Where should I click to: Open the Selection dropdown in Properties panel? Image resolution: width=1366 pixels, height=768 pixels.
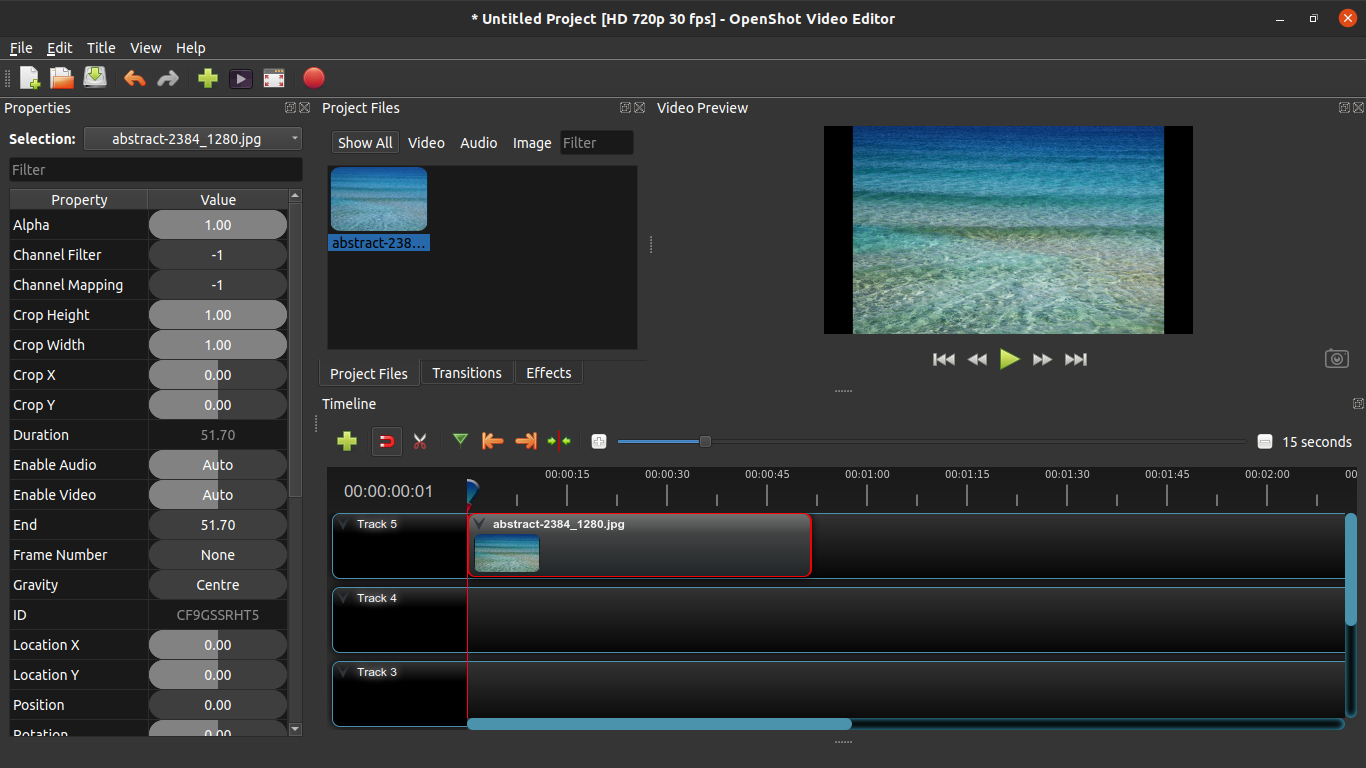click(193, 139)
